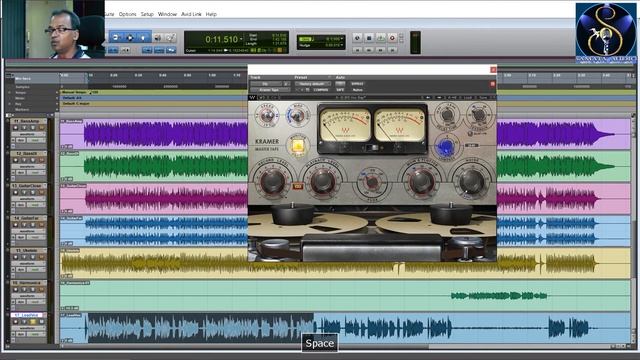The width and height of the screenshot is (640, 360).
Task: Toggle the yellow Monitor button on Kramer Tape
Action: click(297, 146)
